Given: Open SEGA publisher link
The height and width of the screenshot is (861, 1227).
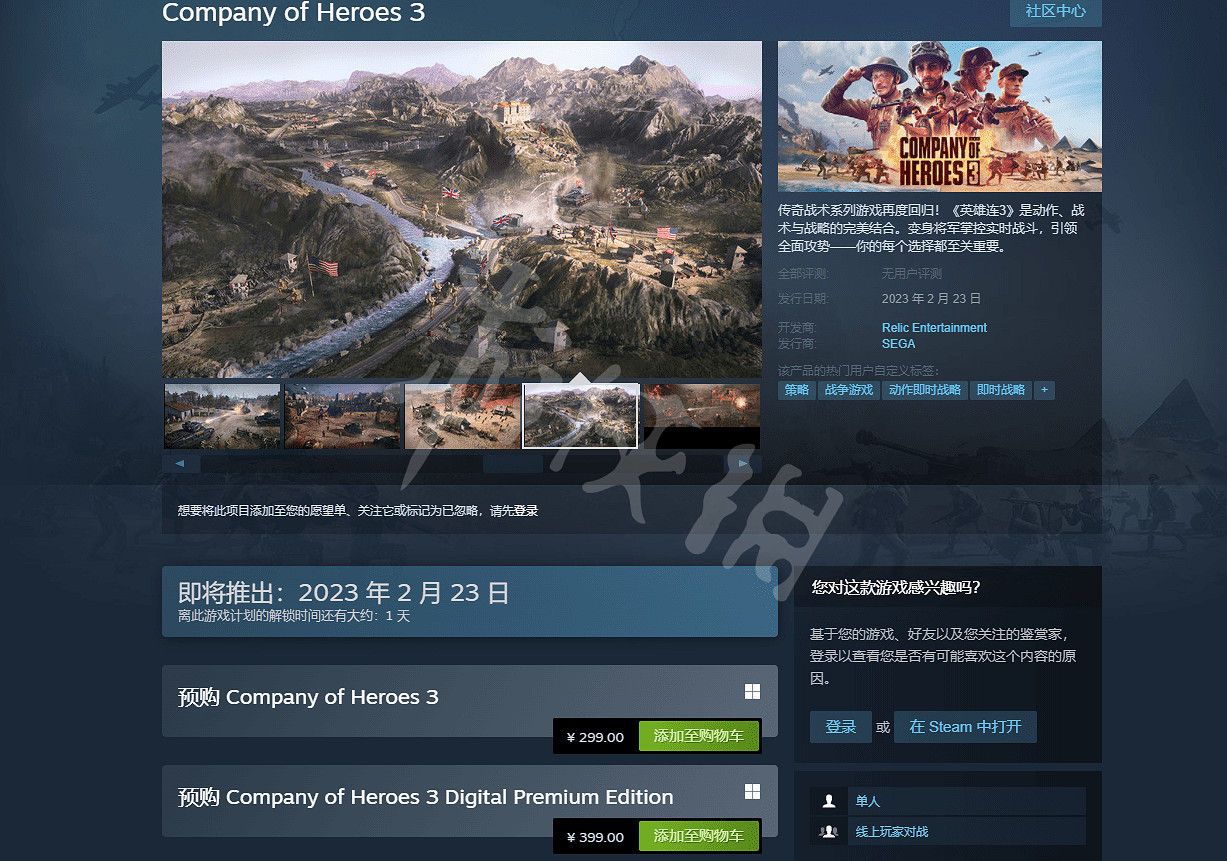Looking at the screenshot, I should (x=898, y=344).
